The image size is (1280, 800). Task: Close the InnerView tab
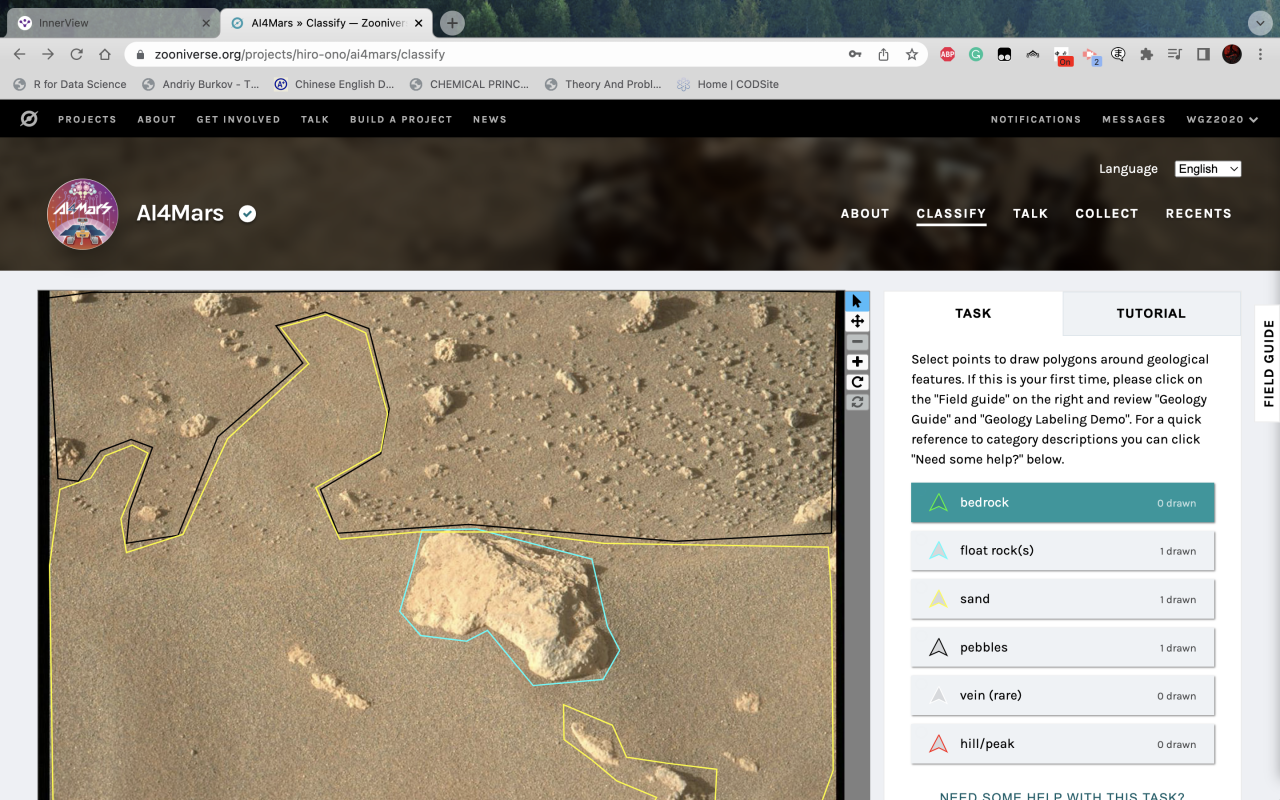[205, 23]
